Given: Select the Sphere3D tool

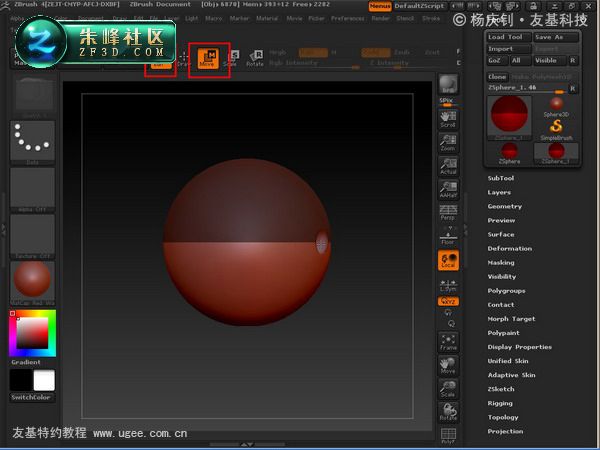Looking at the screenshot, I should [556, 107].
